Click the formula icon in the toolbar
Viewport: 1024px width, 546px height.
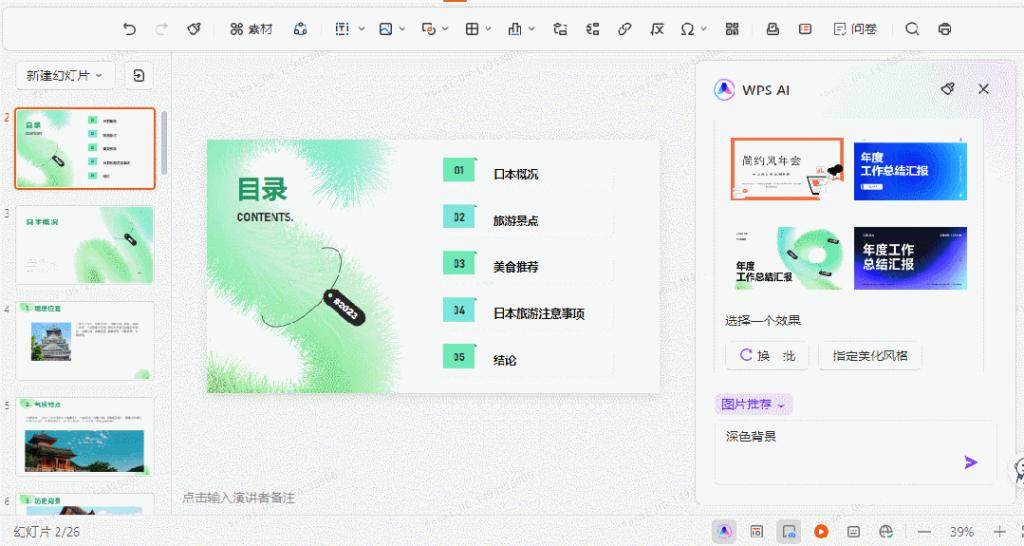[657, 29]
